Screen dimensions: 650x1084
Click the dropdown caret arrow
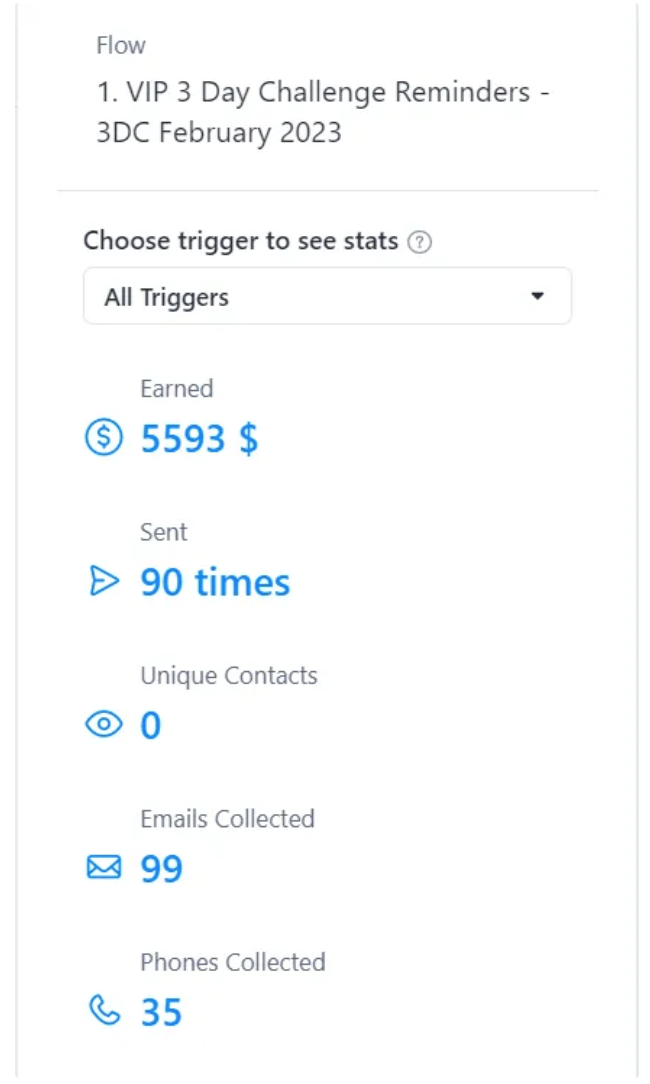coord(538,297)
